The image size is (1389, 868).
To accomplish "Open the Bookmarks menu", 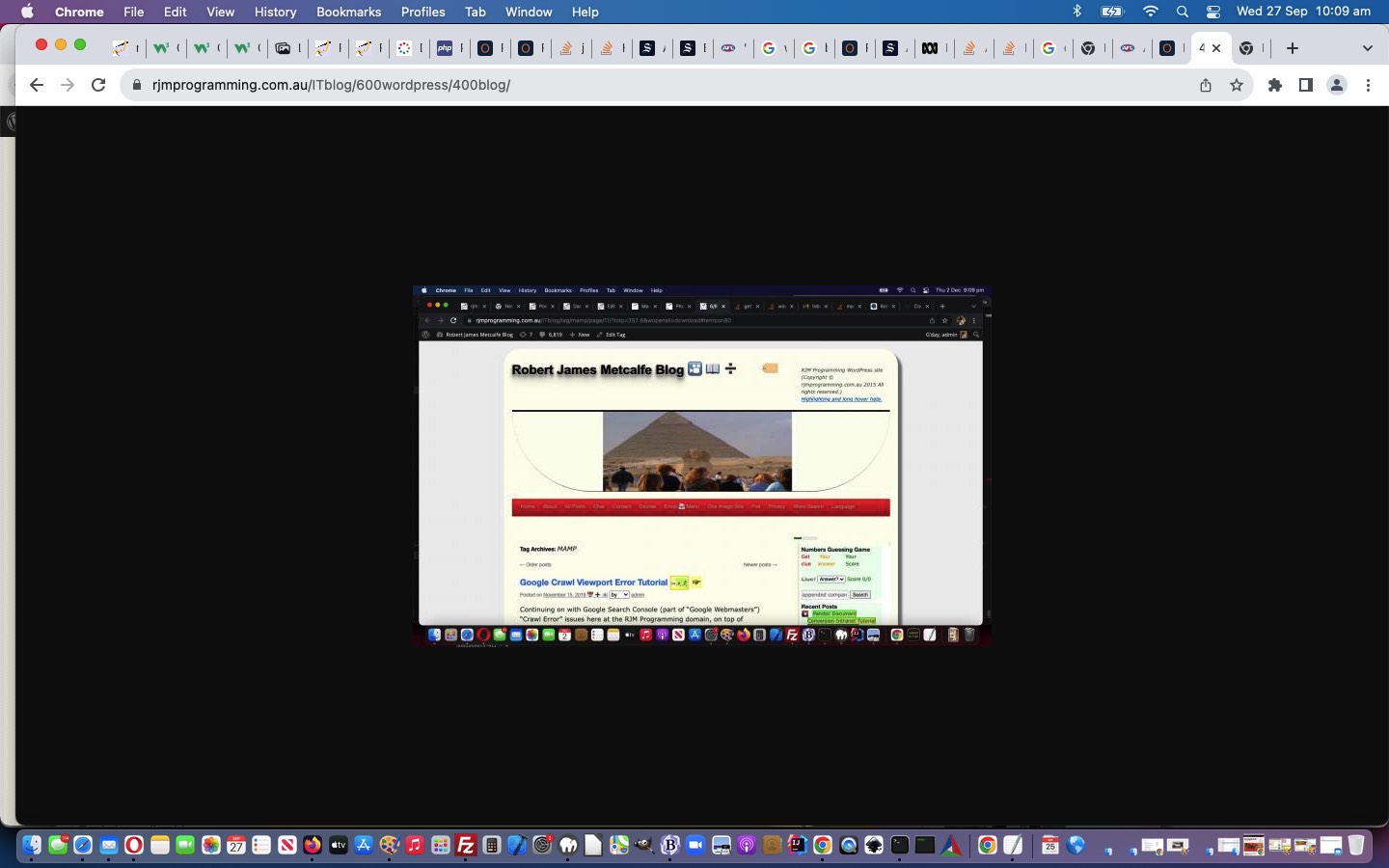I will tap(348, 12).
